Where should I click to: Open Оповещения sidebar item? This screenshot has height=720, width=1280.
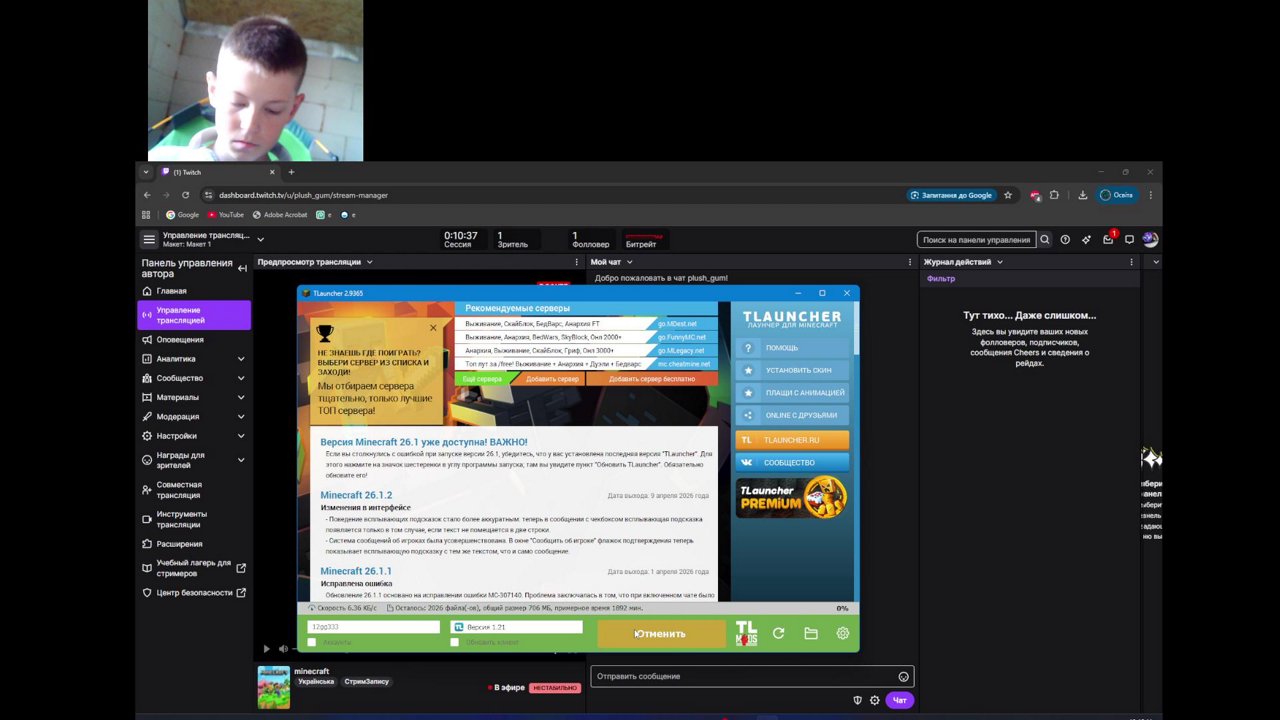tap(194, 340)
